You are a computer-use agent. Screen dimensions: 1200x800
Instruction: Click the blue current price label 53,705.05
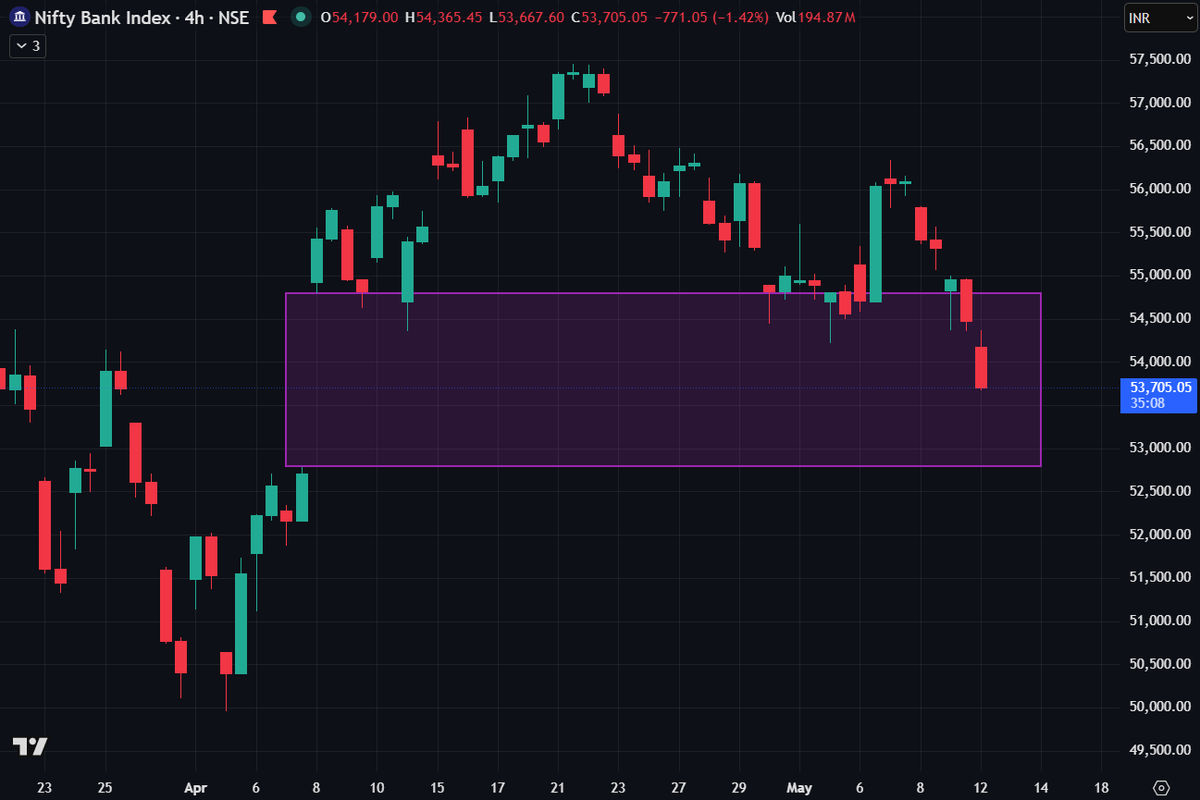click(1160, 395)
